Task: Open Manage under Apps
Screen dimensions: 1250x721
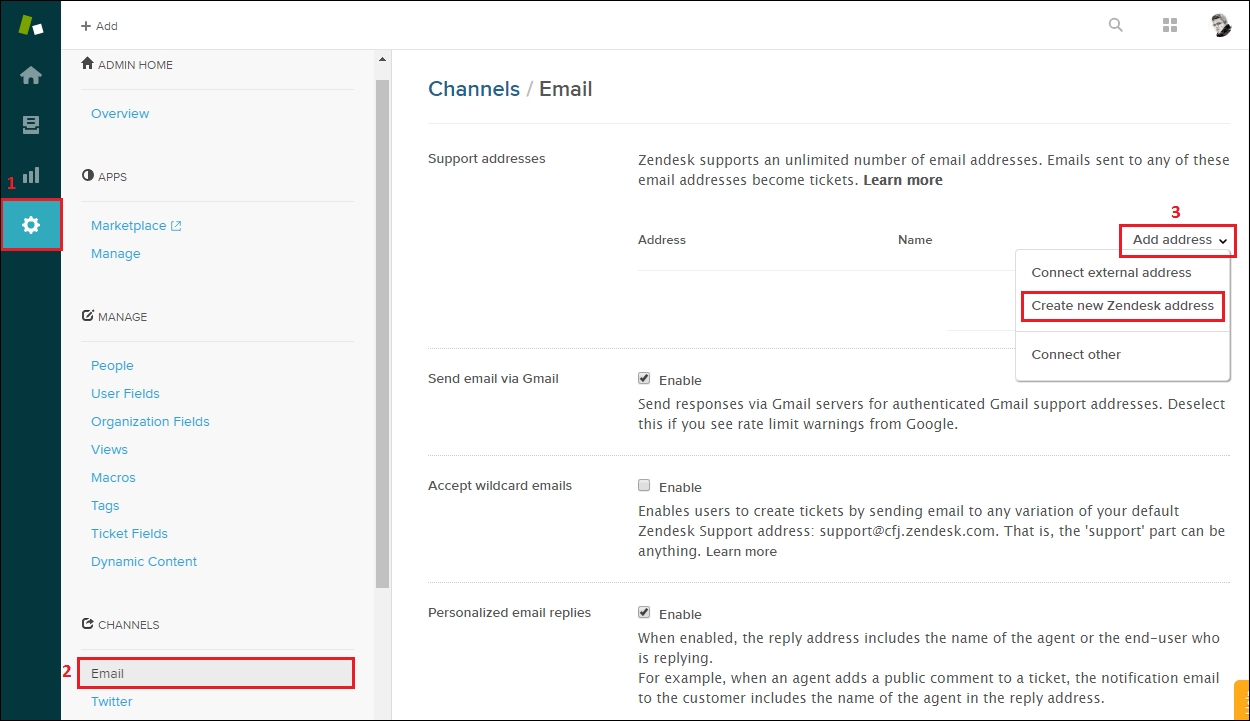Action: click(x=116, y=253)
